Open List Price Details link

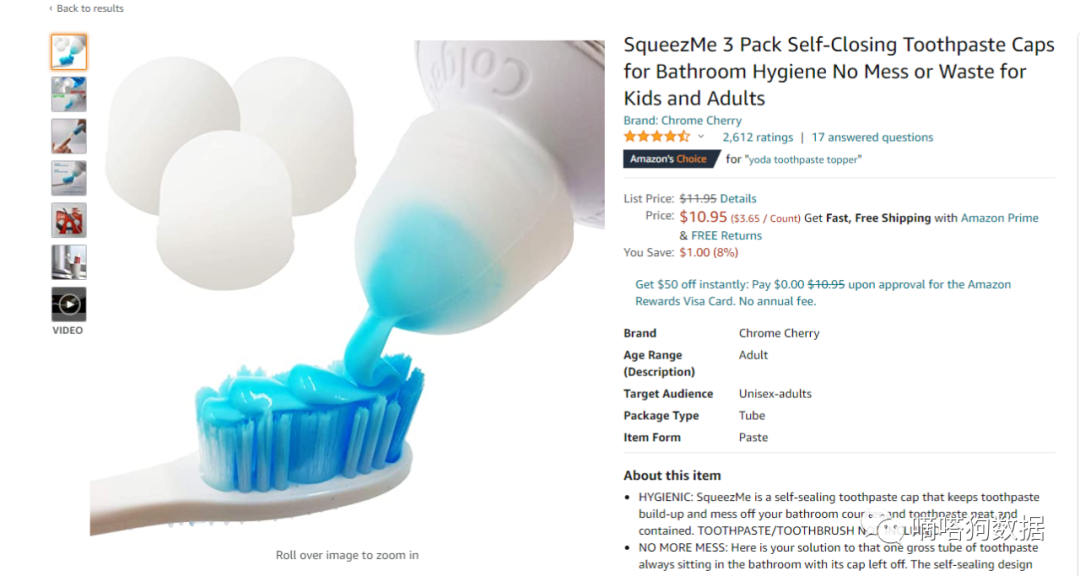[x=738, y=199]
